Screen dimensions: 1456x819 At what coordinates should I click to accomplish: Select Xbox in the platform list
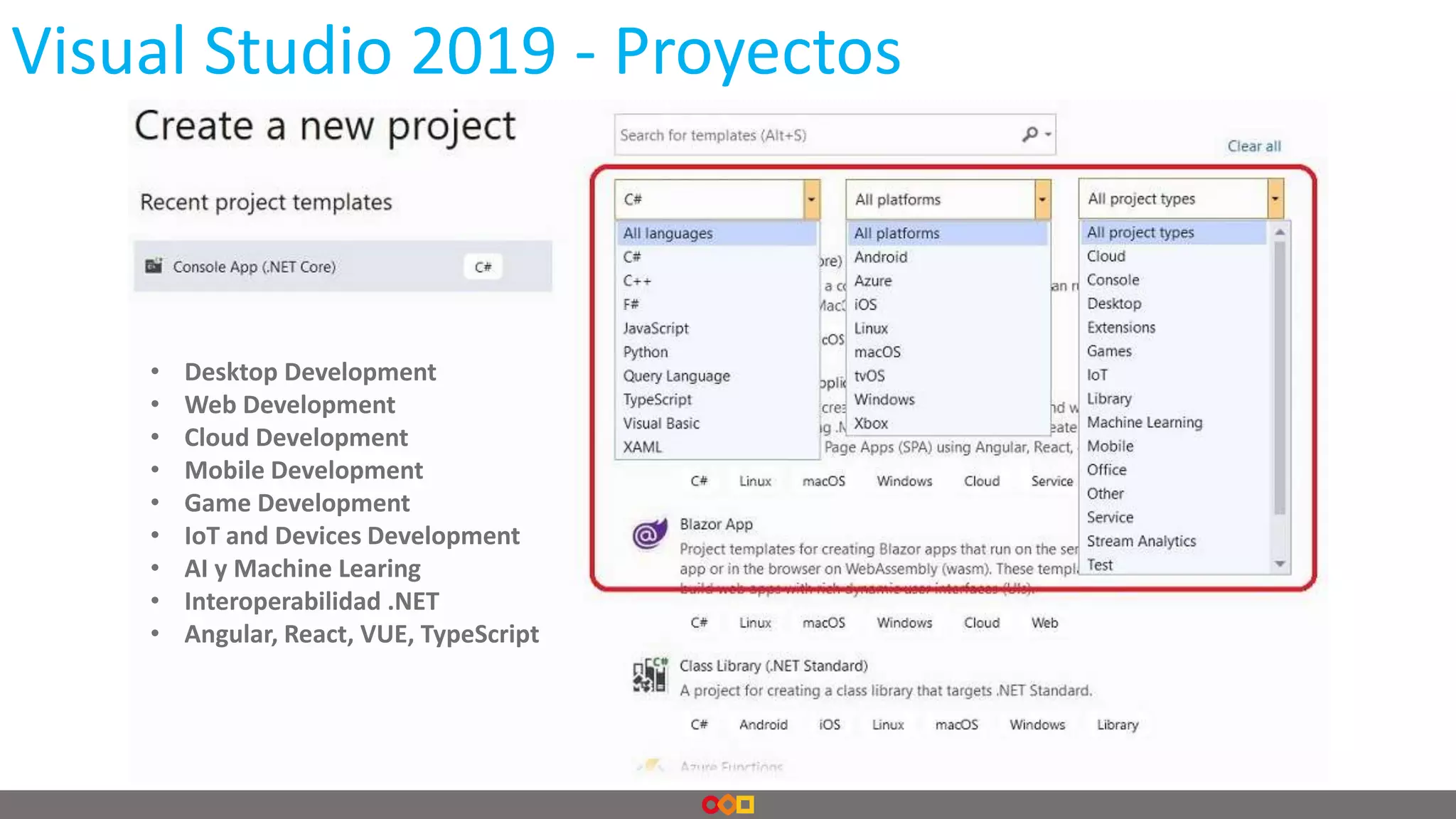coord(948,423)
